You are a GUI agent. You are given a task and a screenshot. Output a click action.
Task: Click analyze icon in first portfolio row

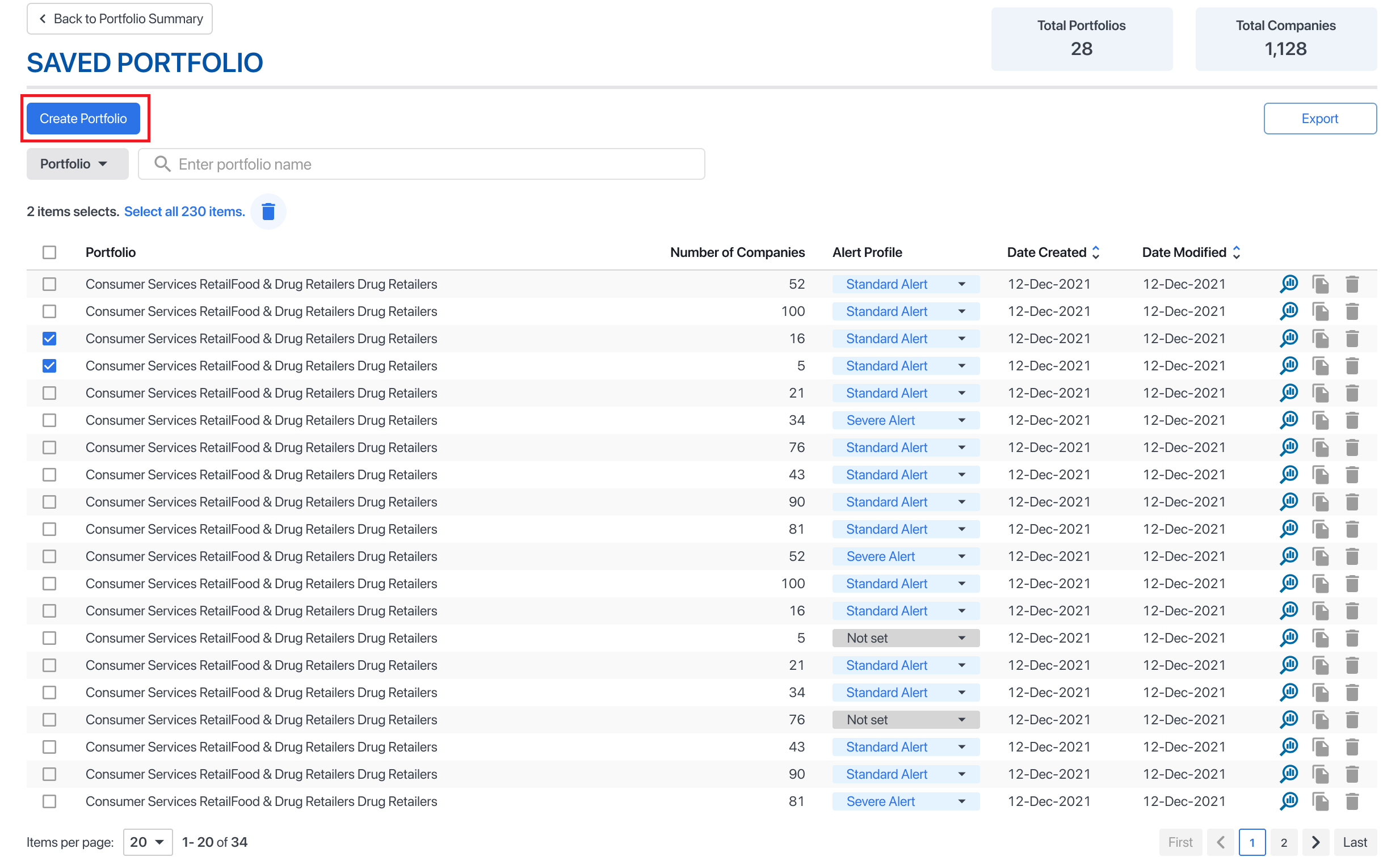pos(1289,284)
